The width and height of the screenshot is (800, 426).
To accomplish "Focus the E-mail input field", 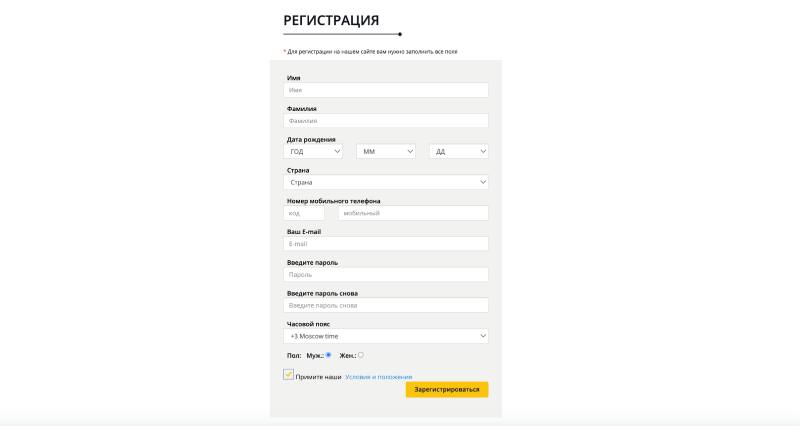I will (387, 244).
